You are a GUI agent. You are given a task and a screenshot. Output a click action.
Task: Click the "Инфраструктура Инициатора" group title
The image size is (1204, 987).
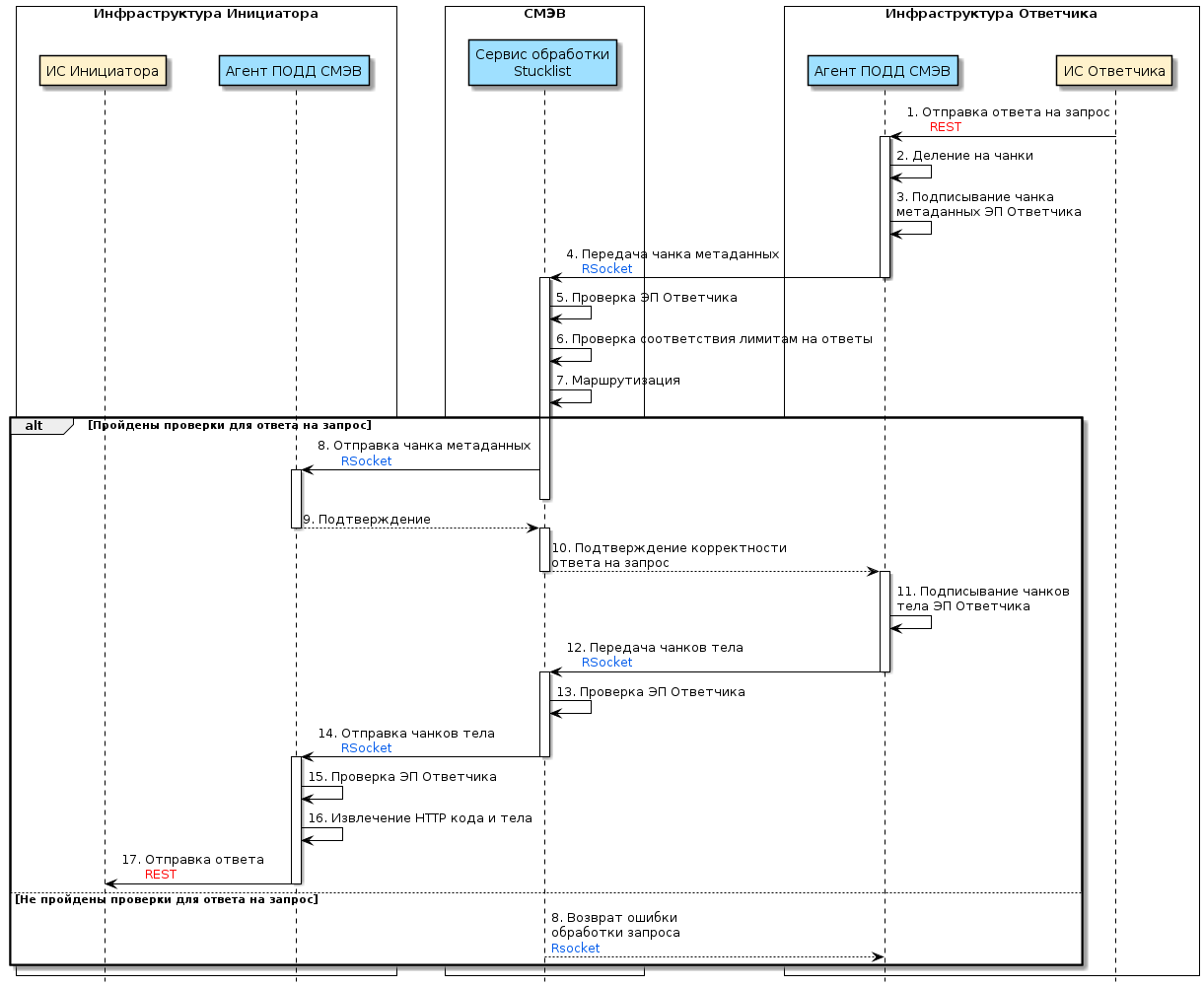tap(206, 14)
